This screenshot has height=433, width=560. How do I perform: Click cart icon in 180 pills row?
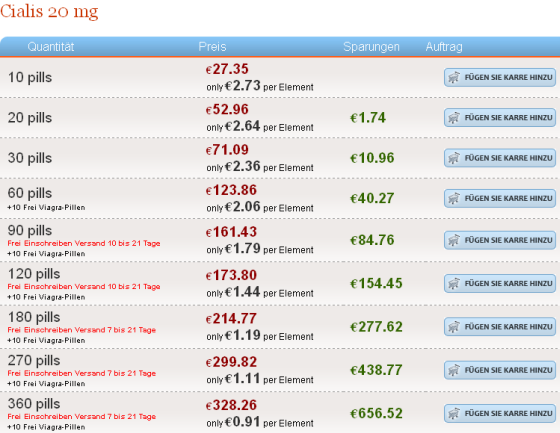454,327
